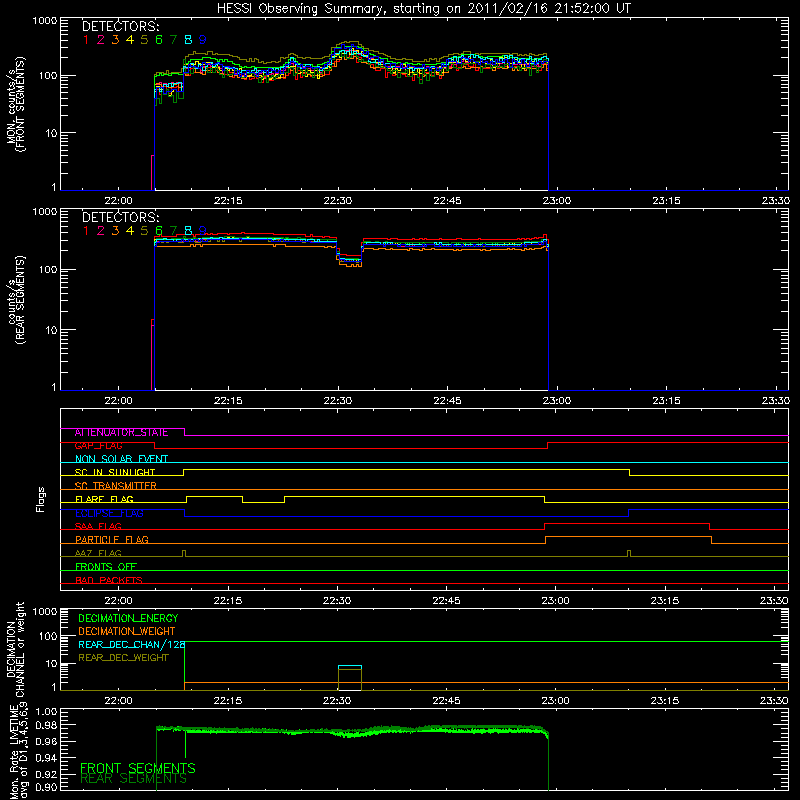This screenshot has height=800, width=800.
Task: Click DETECTORS: label in rear segments plot
Action: (120, 217)
